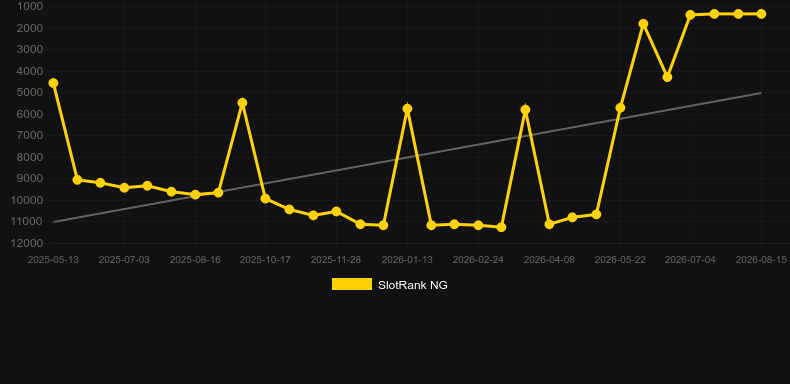Select the data point above 2025-11-28

click(336, 212)
